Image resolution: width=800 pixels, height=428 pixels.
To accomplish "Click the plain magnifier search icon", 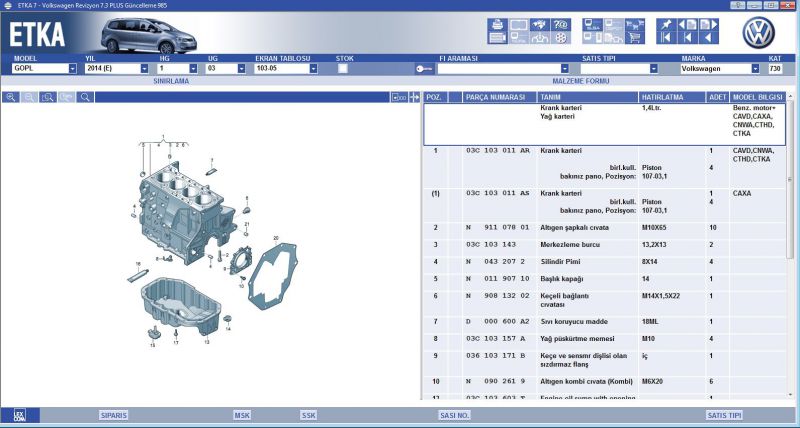I will 85,97.
